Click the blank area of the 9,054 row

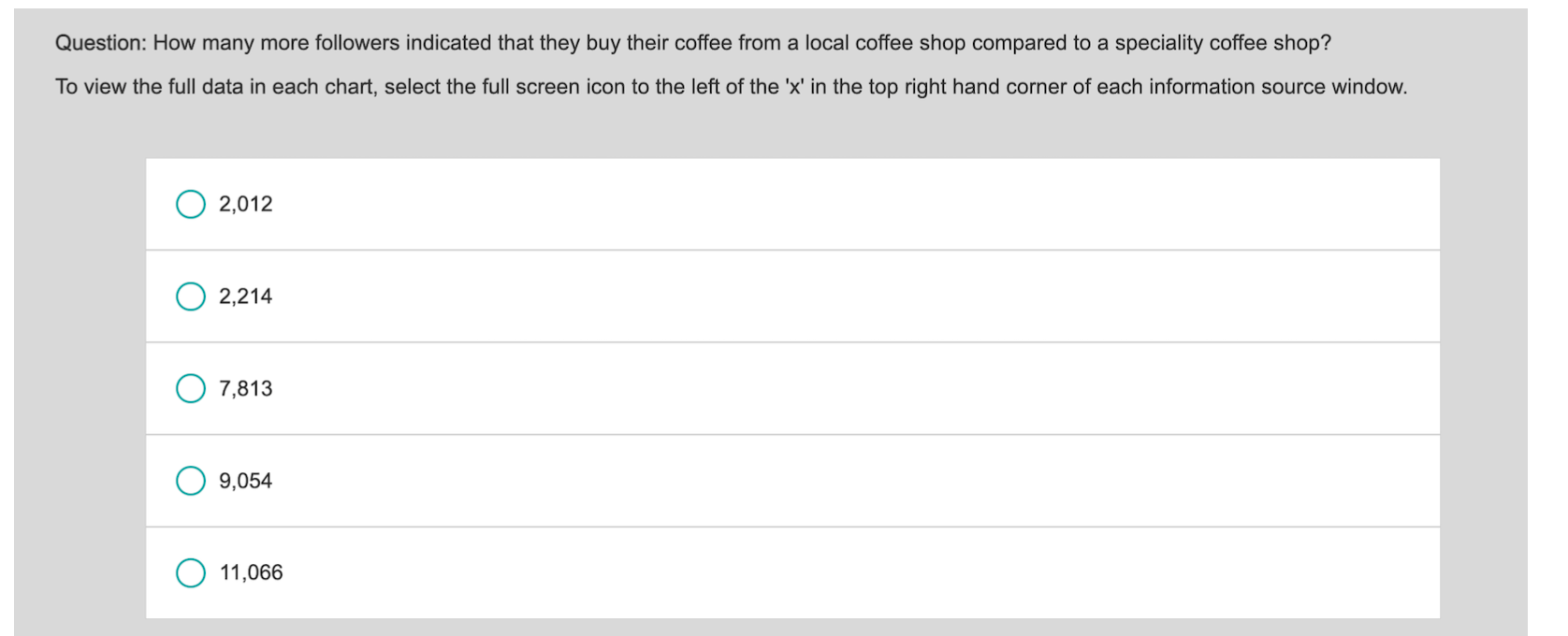[x=842, y=481]
